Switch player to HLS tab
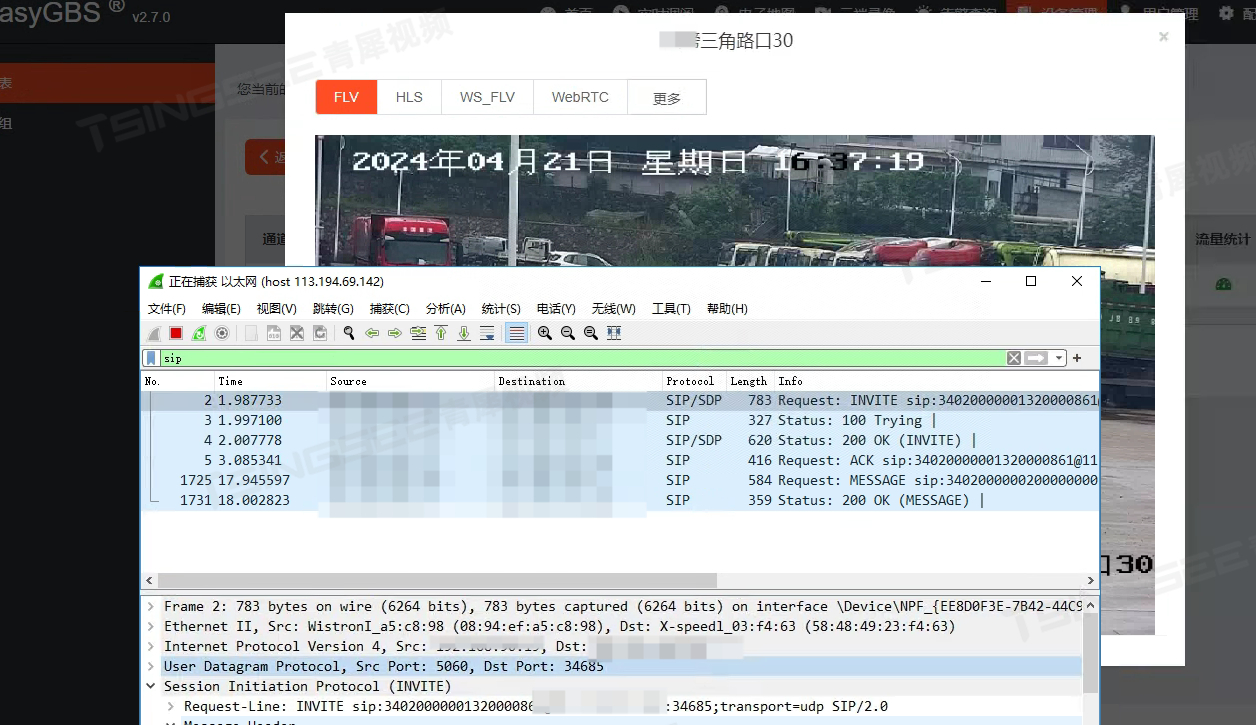Image resolution: width=1256 pixels, height=725 pixels. (x=409, y=97)
